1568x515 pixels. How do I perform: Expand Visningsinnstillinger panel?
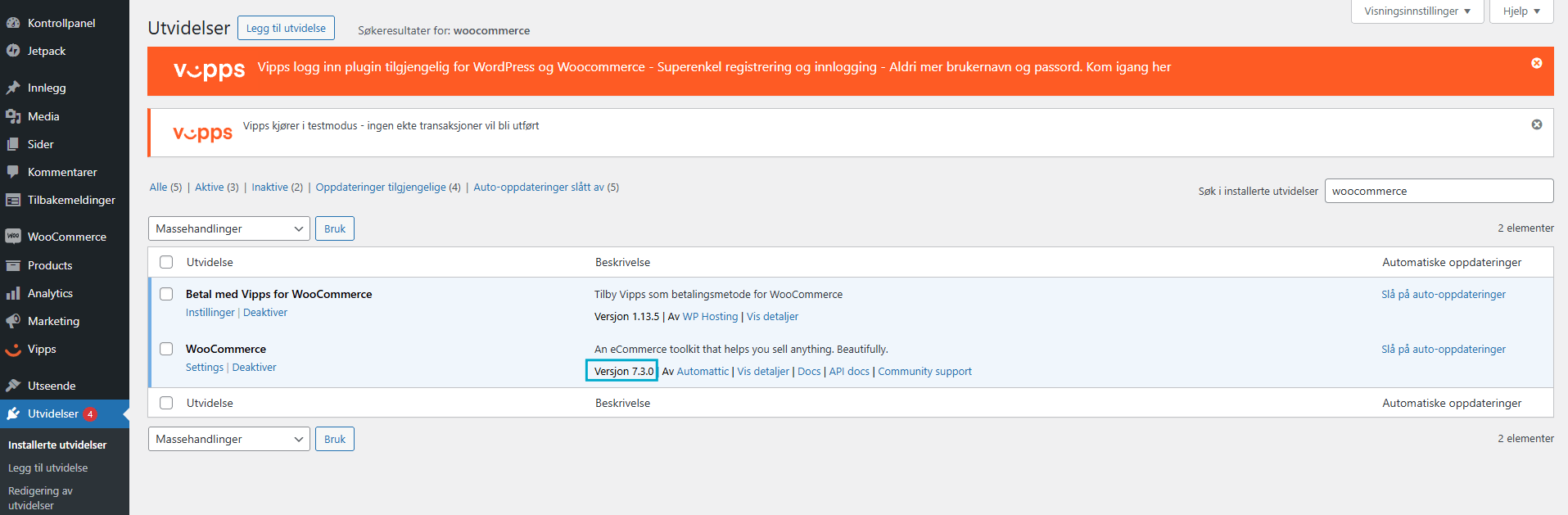[1417, 11]
